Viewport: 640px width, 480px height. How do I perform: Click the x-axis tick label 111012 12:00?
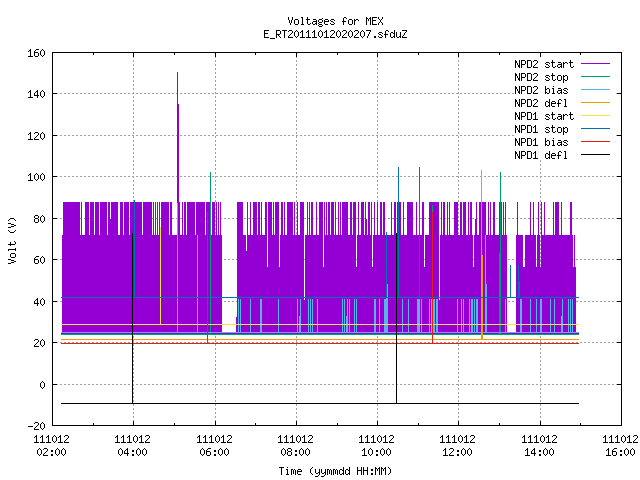458,446
